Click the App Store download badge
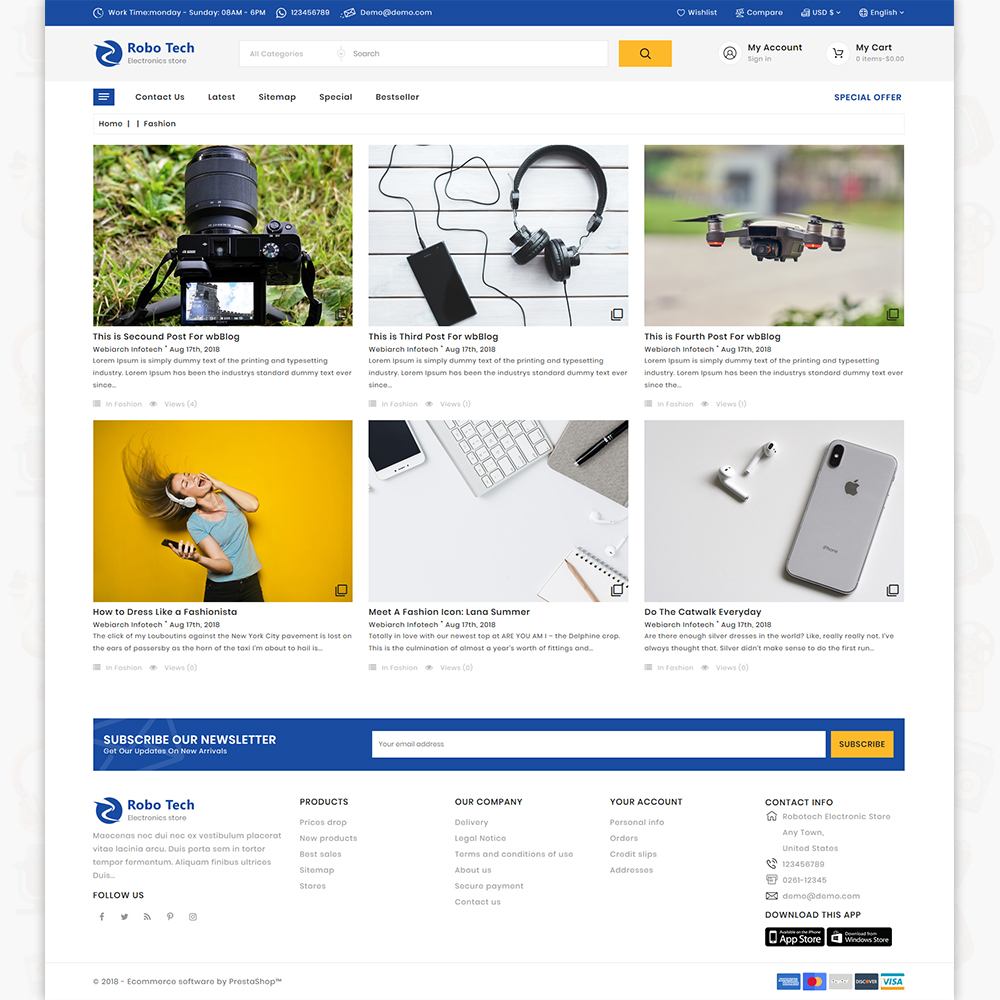 click(x=794, y=937)
